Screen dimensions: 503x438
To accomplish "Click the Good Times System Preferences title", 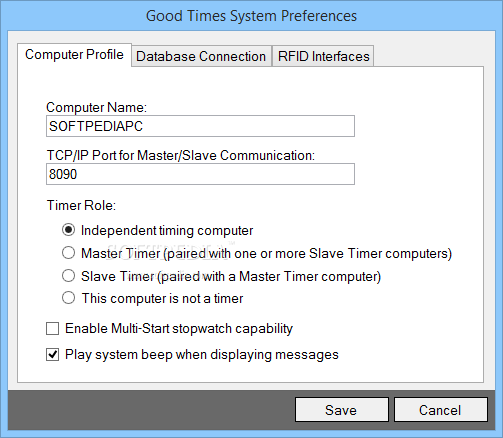I will [x=251, y=16].
